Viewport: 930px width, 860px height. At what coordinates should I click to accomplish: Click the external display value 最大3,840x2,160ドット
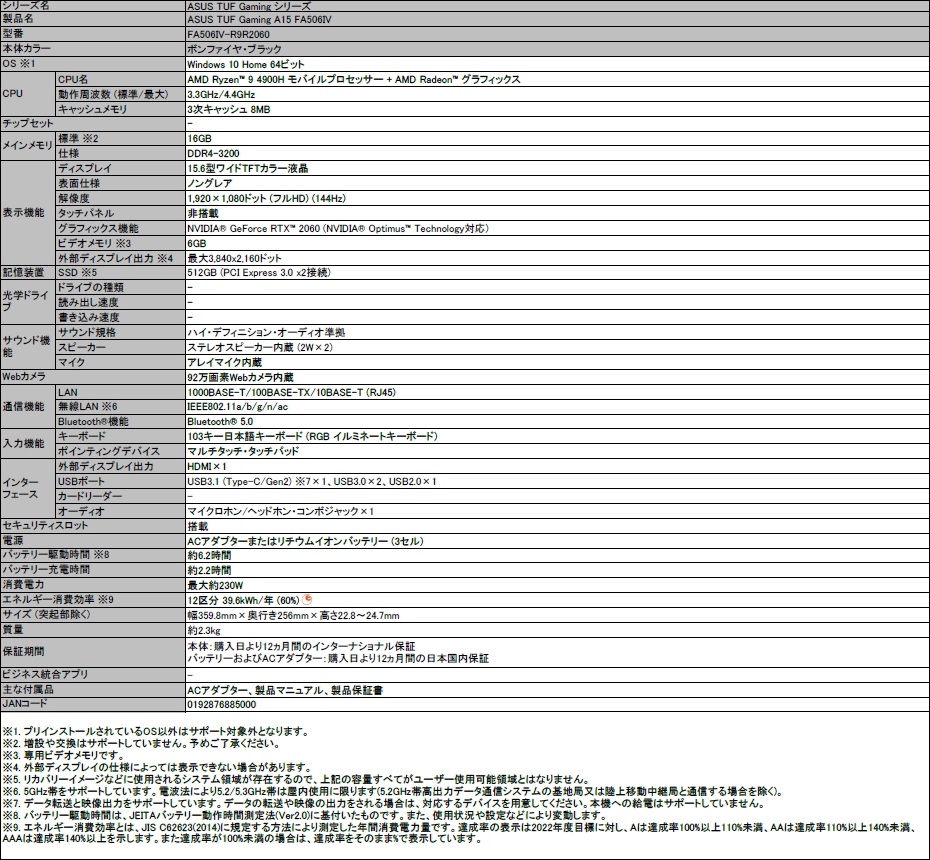[x=234, y=258]
